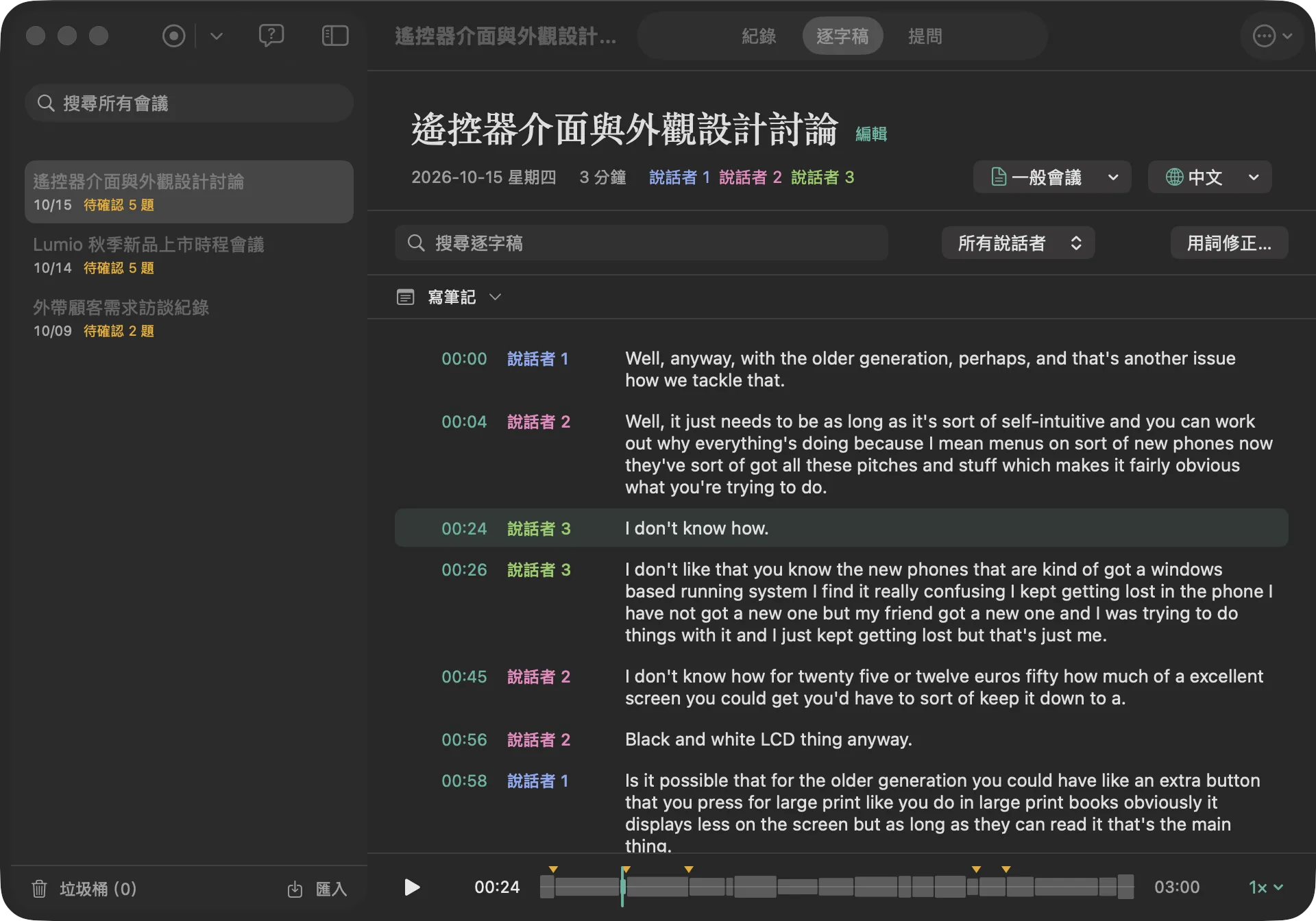
Task: Jump to timestamp 00:45
Action: point(464,676)
